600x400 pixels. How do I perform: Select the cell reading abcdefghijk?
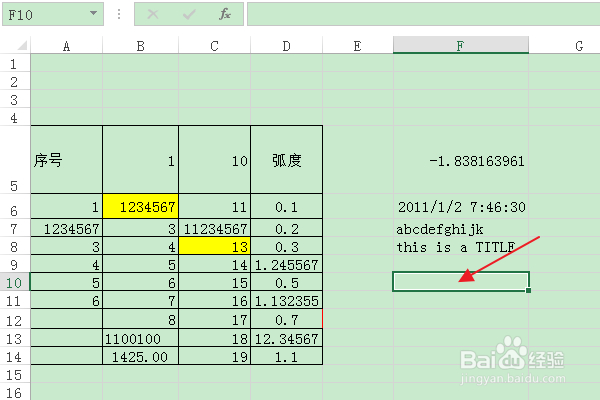point(461,228)
